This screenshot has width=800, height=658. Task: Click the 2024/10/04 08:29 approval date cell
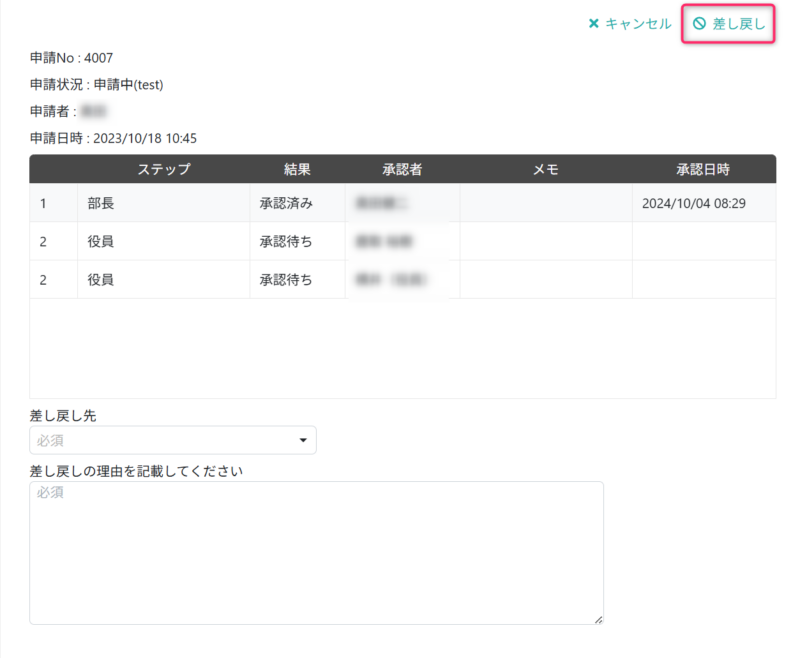[704, 203]
